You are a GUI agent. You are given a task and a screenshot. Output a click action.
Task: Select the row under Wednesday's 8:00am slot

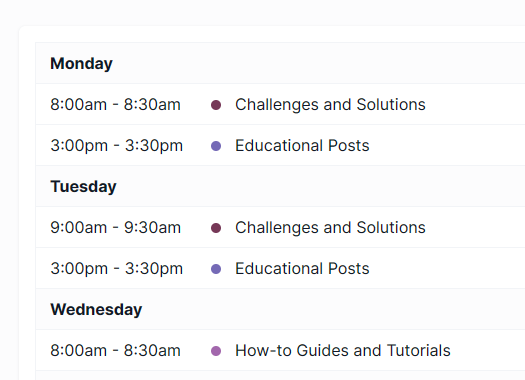(x=280, y=375)
